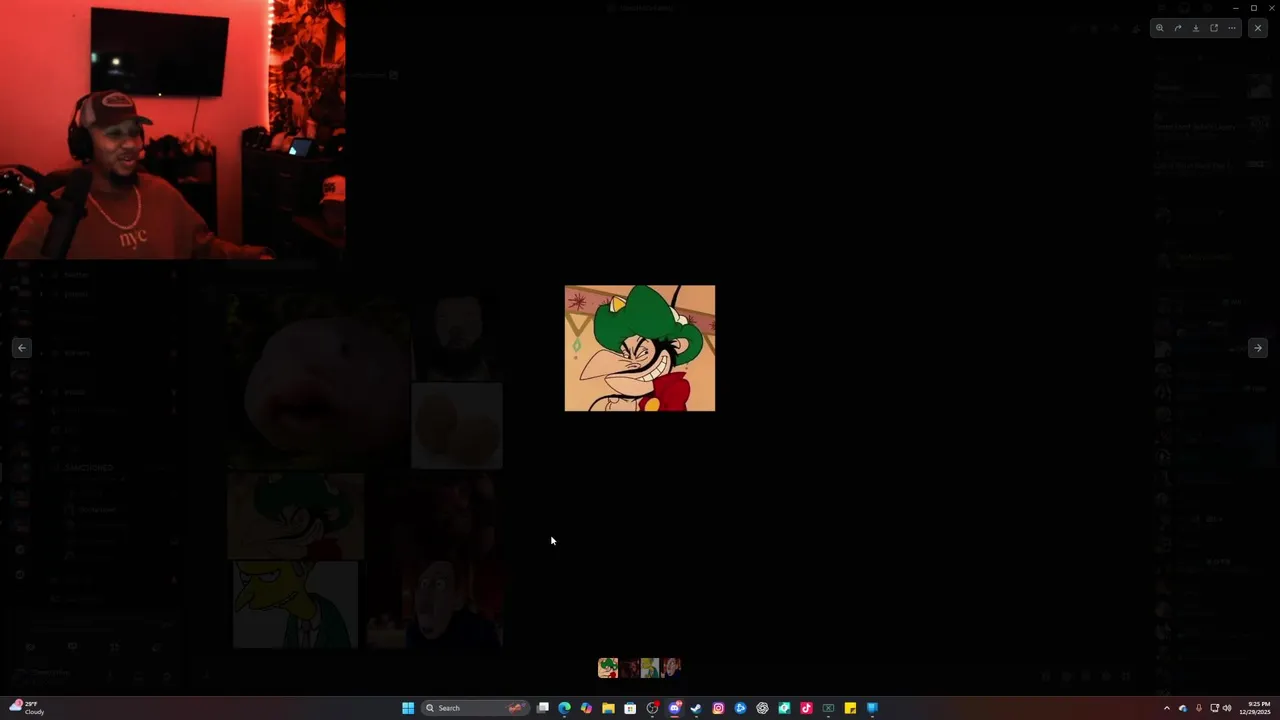Select the green-hat character thumbnail in strip
This screenshot has height=720, width=1280.
click(608, 668)
